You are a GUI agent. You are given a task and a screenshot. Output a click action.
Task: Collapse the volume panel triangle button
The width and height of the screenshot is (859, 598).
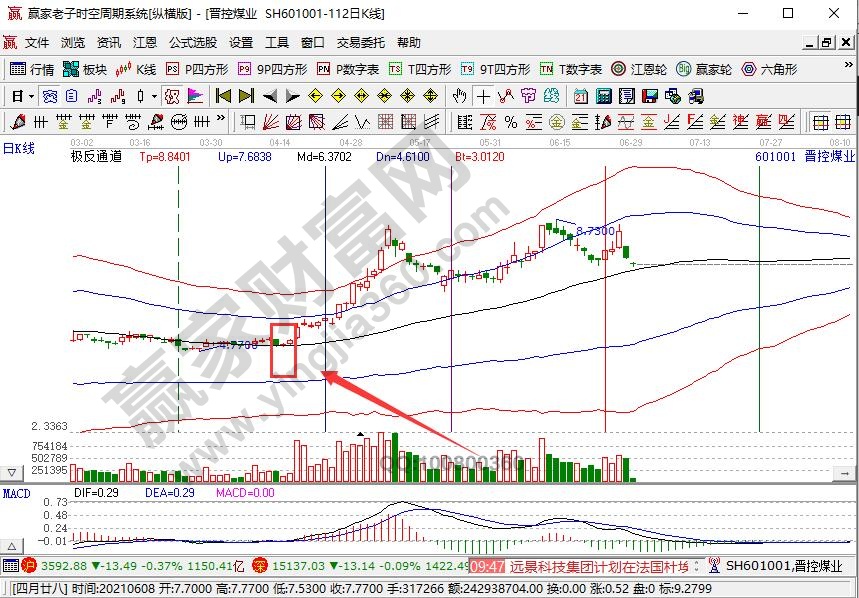[12, 471]
